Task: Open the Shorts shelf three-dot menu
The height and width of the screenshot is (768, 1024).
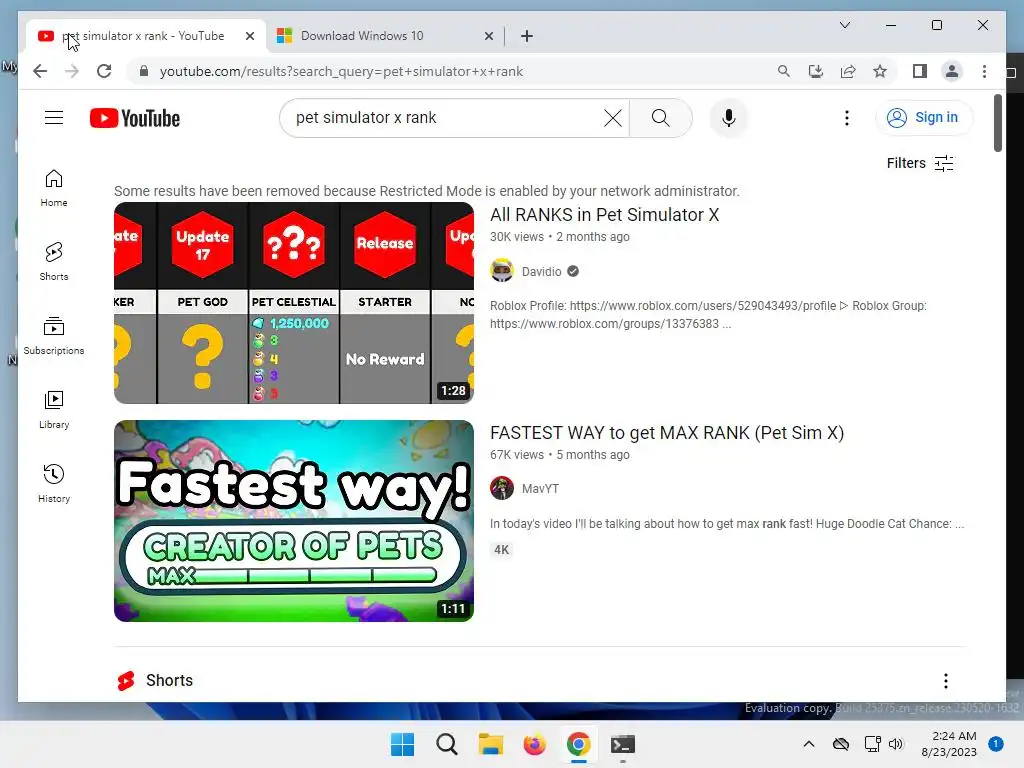Action: pyautogui.click(x=945, y=680)
